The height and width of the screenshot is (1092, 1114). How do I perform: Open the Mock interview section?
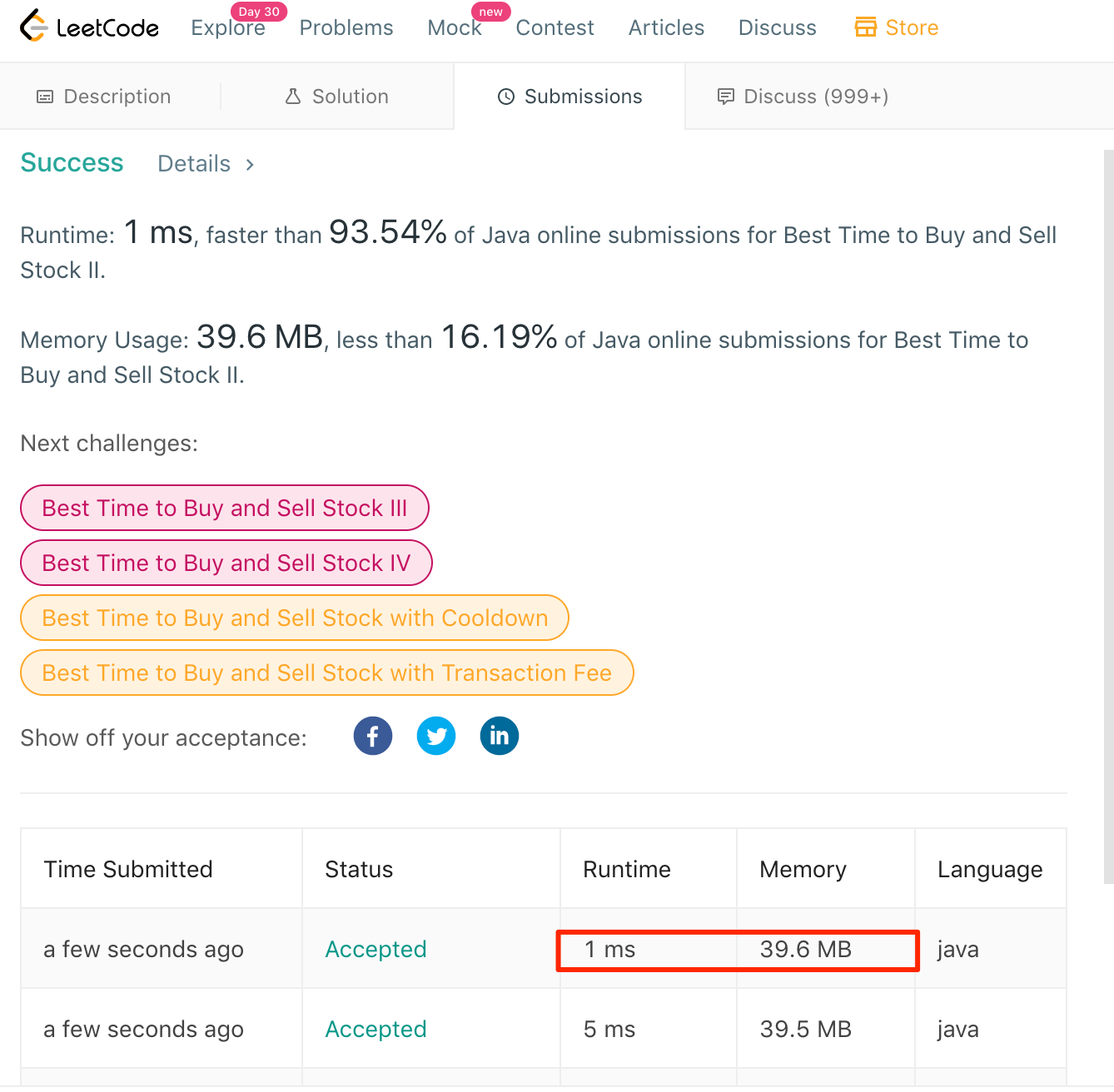point(455,27)
